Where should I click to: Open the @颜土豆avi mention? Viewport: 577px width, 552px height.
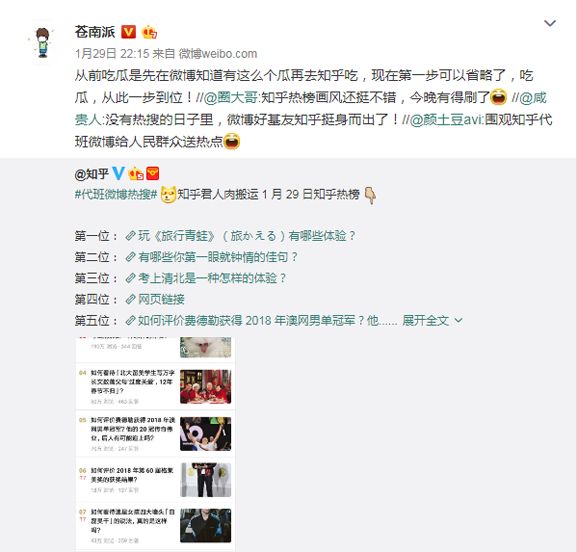click(x=446, y=120)
